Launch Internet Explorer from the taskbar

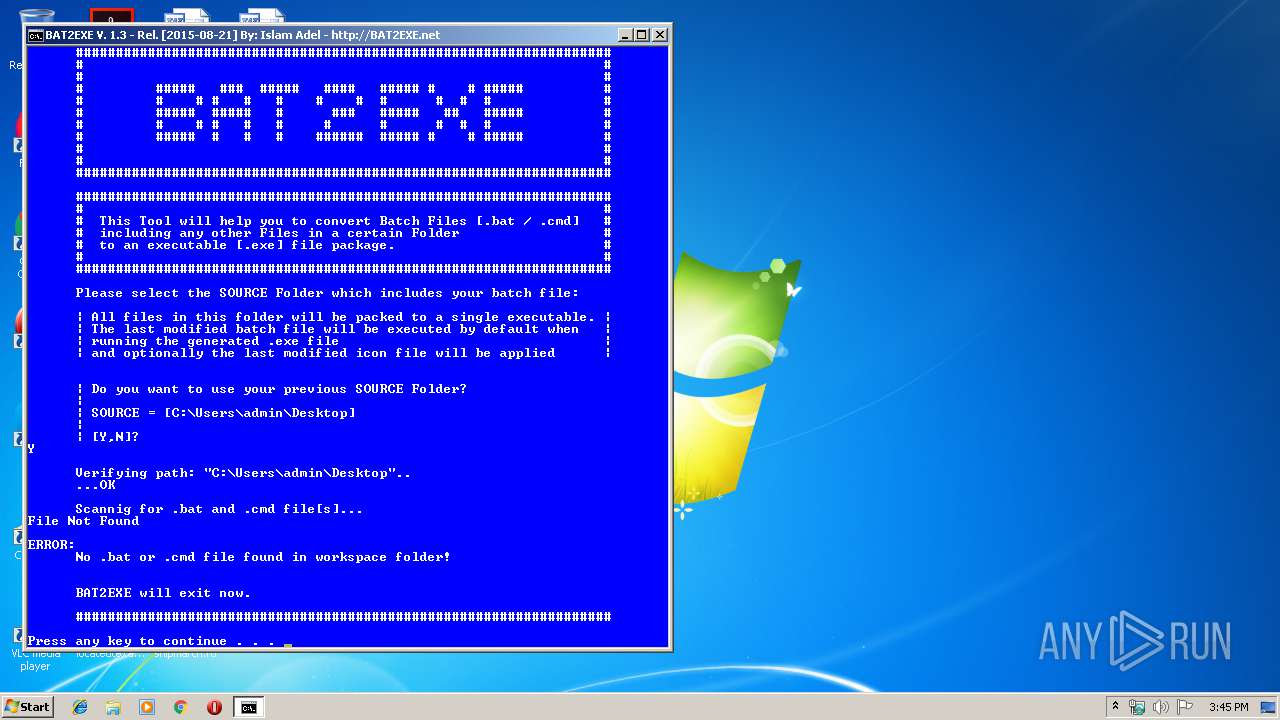[80, 707]
